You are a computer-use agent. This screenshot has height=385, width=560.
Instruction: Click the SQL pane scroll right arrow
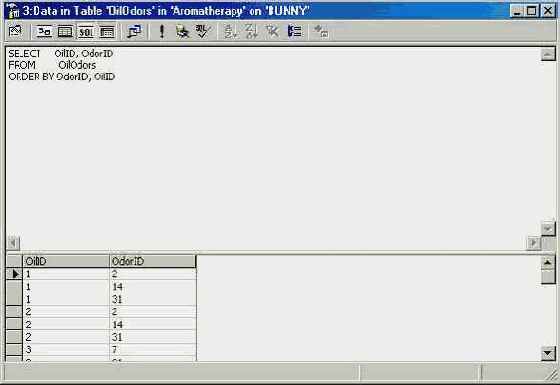pyautogui.click(x=534, y=243)
